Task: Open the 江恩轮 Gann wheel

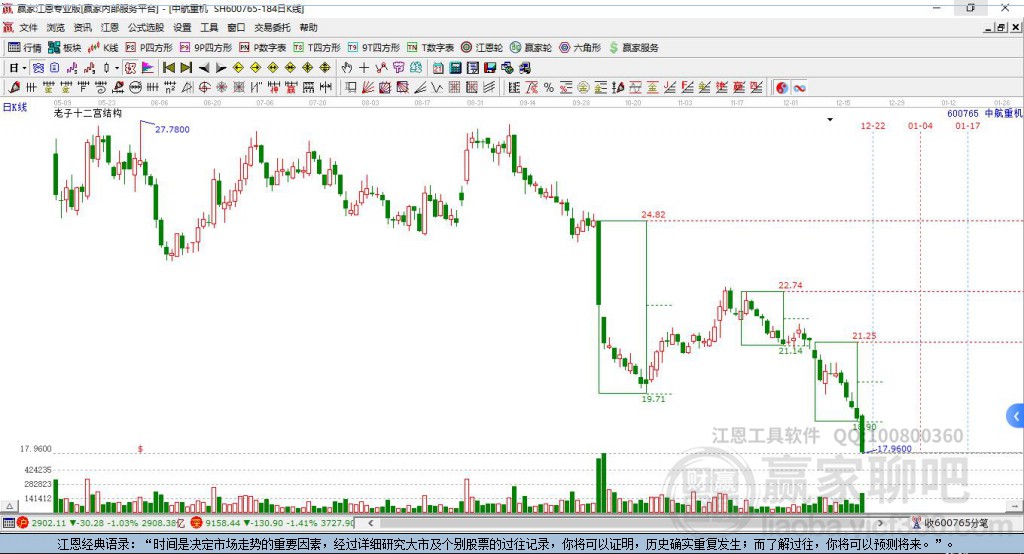Action: pos(482,48)
